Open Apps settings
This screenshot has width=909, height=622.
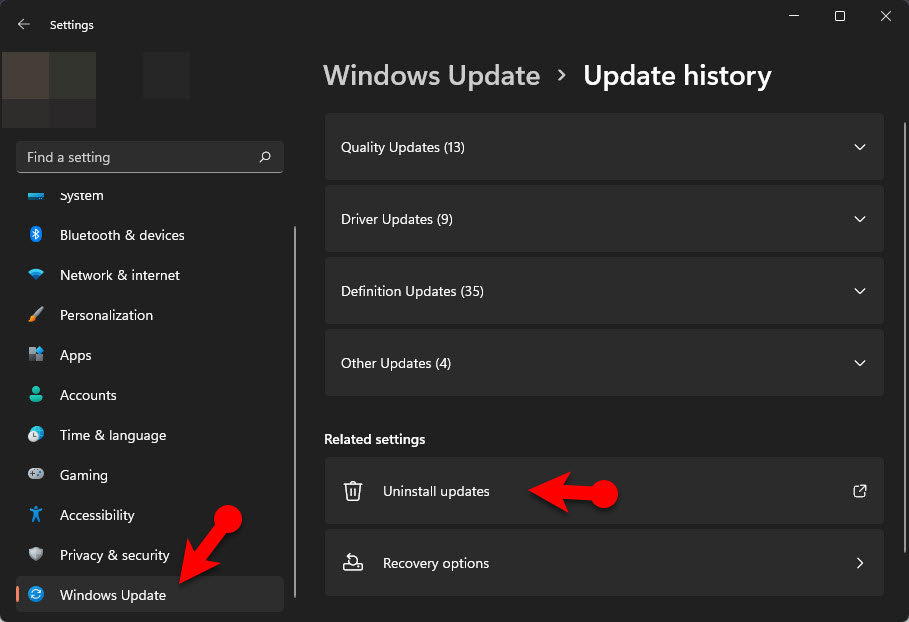click(150, 355)
